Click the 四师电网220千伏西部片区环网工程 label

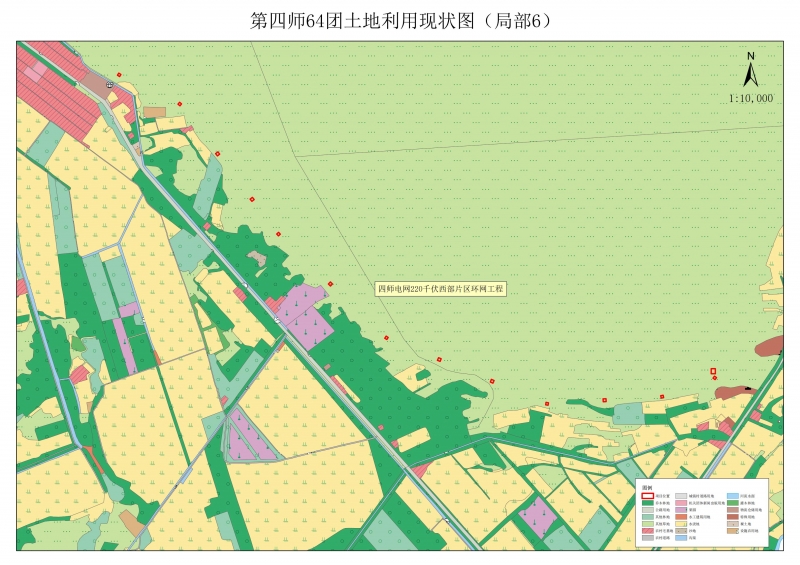point(441,288)
